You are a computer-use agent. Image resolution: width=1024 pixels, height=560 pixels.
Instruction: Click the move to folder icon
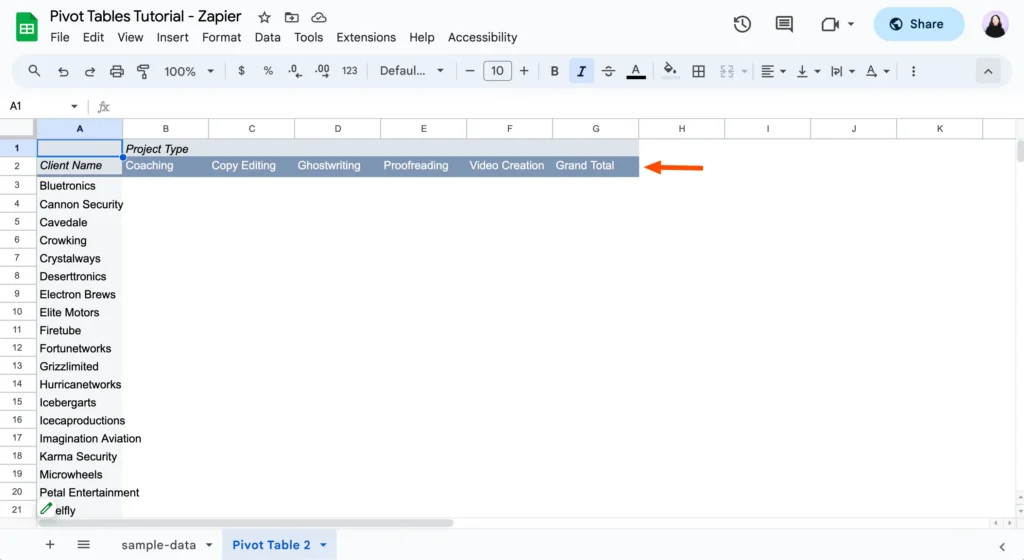291,18
